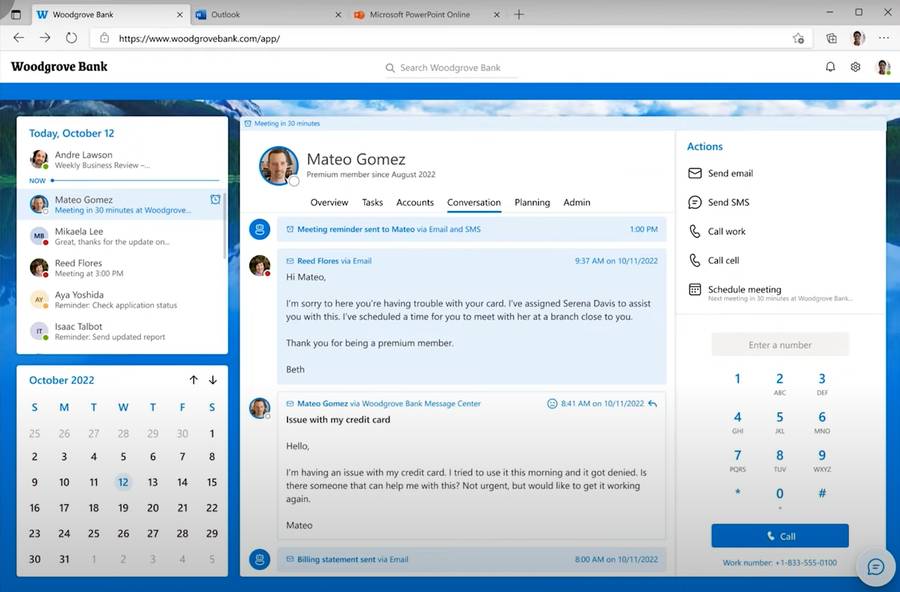This screenshot has height=592, width=900.
Task: Select Mikaela Lee in the contact list
Action: pos(121,235)
